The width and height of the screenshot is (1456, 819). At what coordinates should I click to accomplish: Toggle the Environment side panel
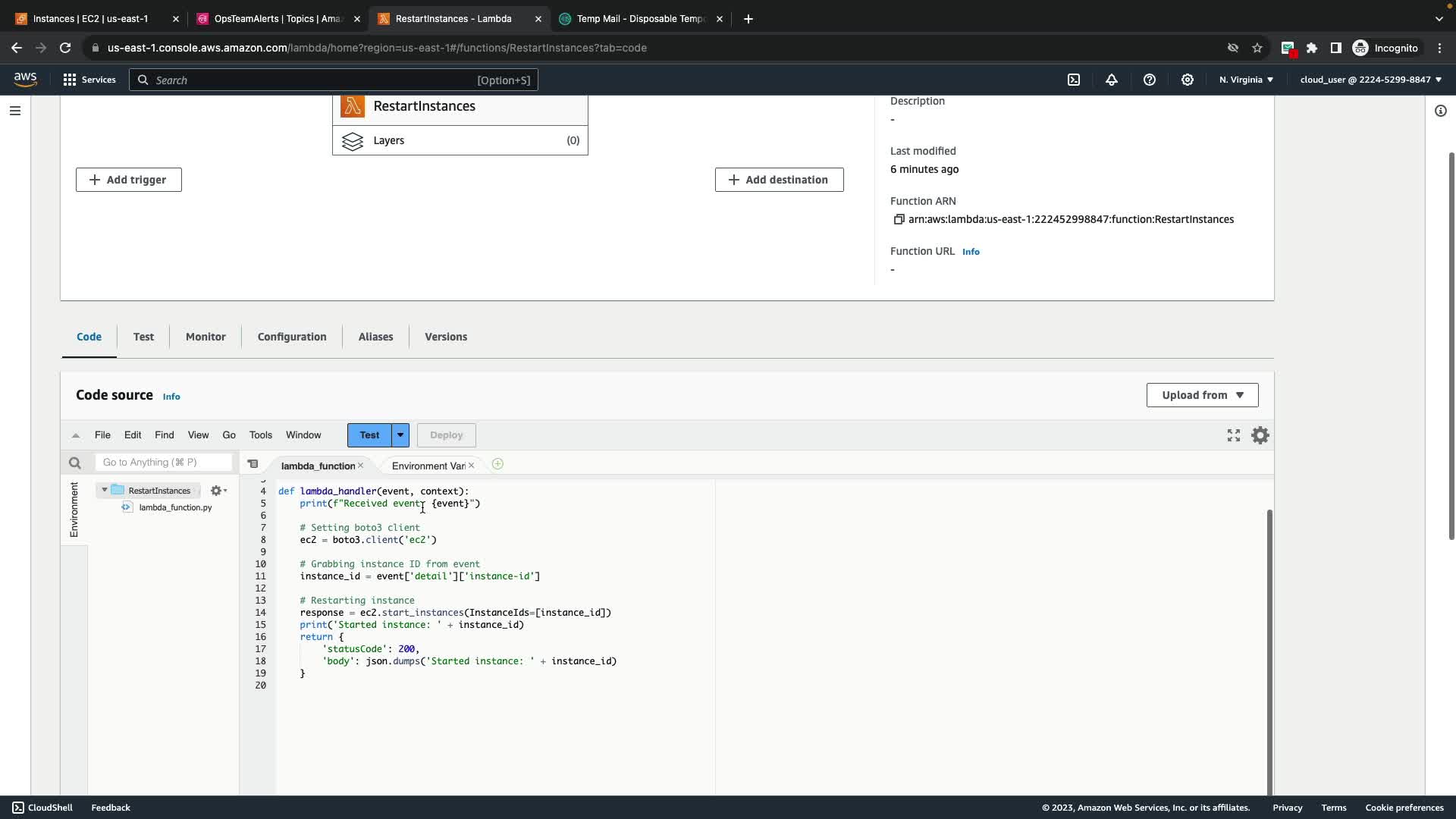(74, 510)
